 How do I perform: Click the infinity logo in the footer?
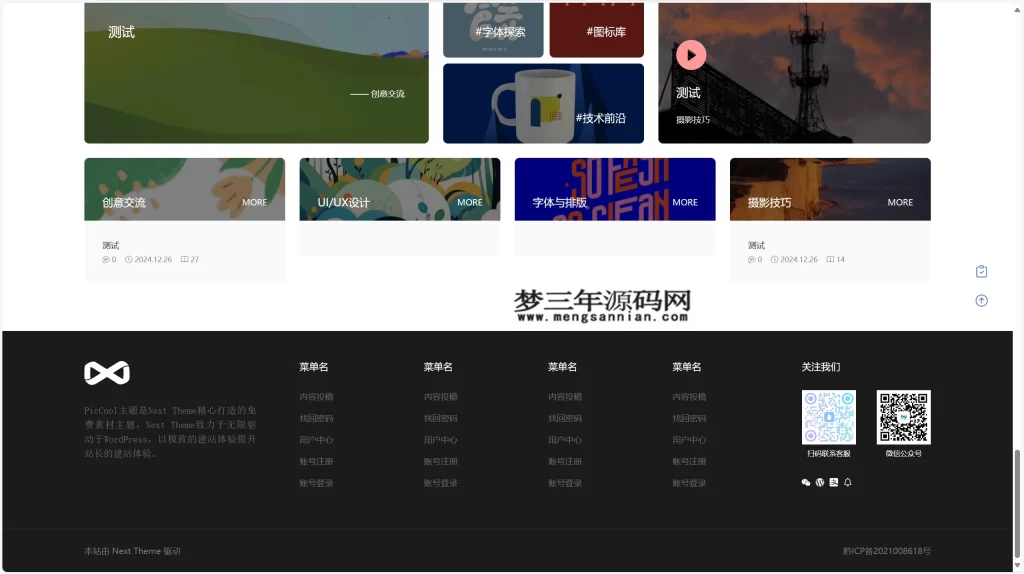click(107, 373)
